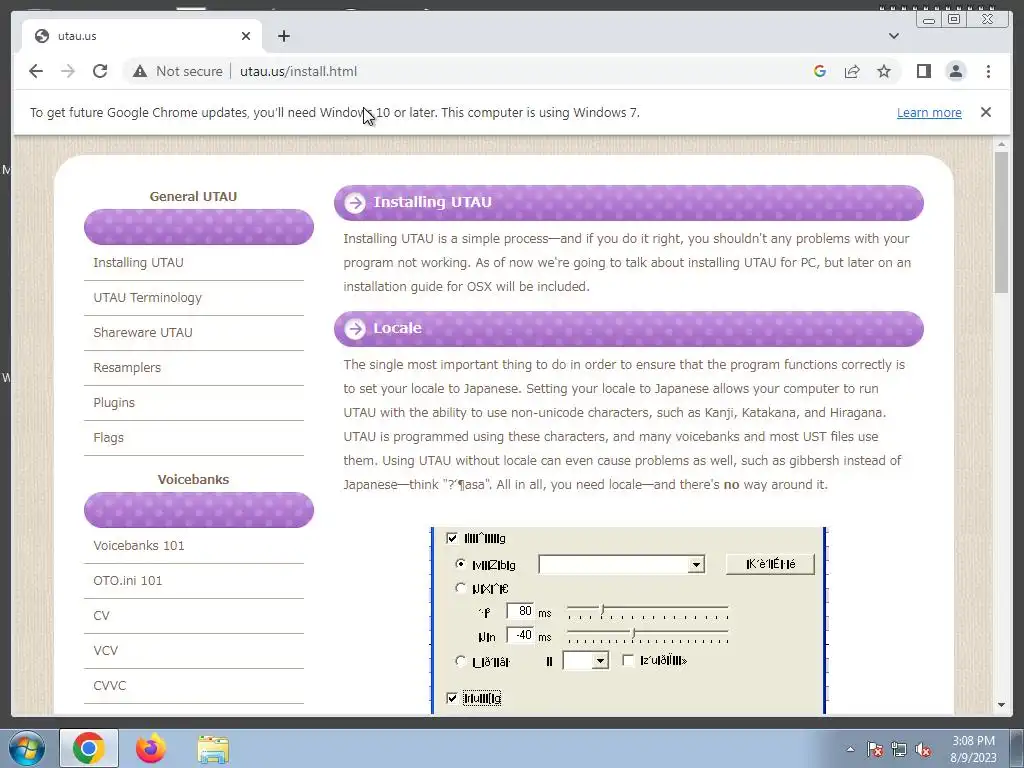The image size is (1024, 768).
Task: Open the tab search chevron
Action: click(x=893, y=36)
